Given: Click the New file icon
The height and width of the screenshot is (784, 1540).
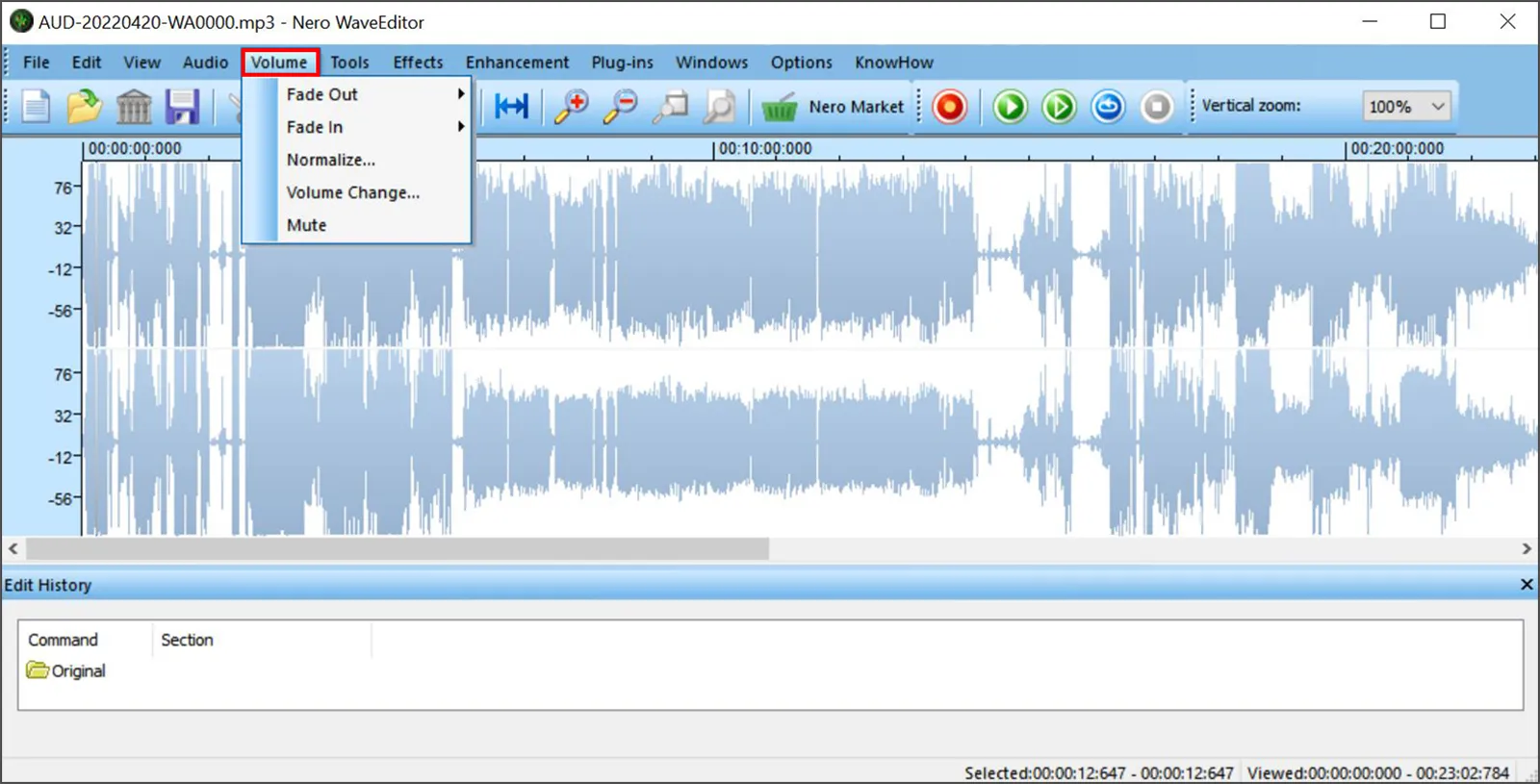Looking at the screenshot, I should pos(37,107).
